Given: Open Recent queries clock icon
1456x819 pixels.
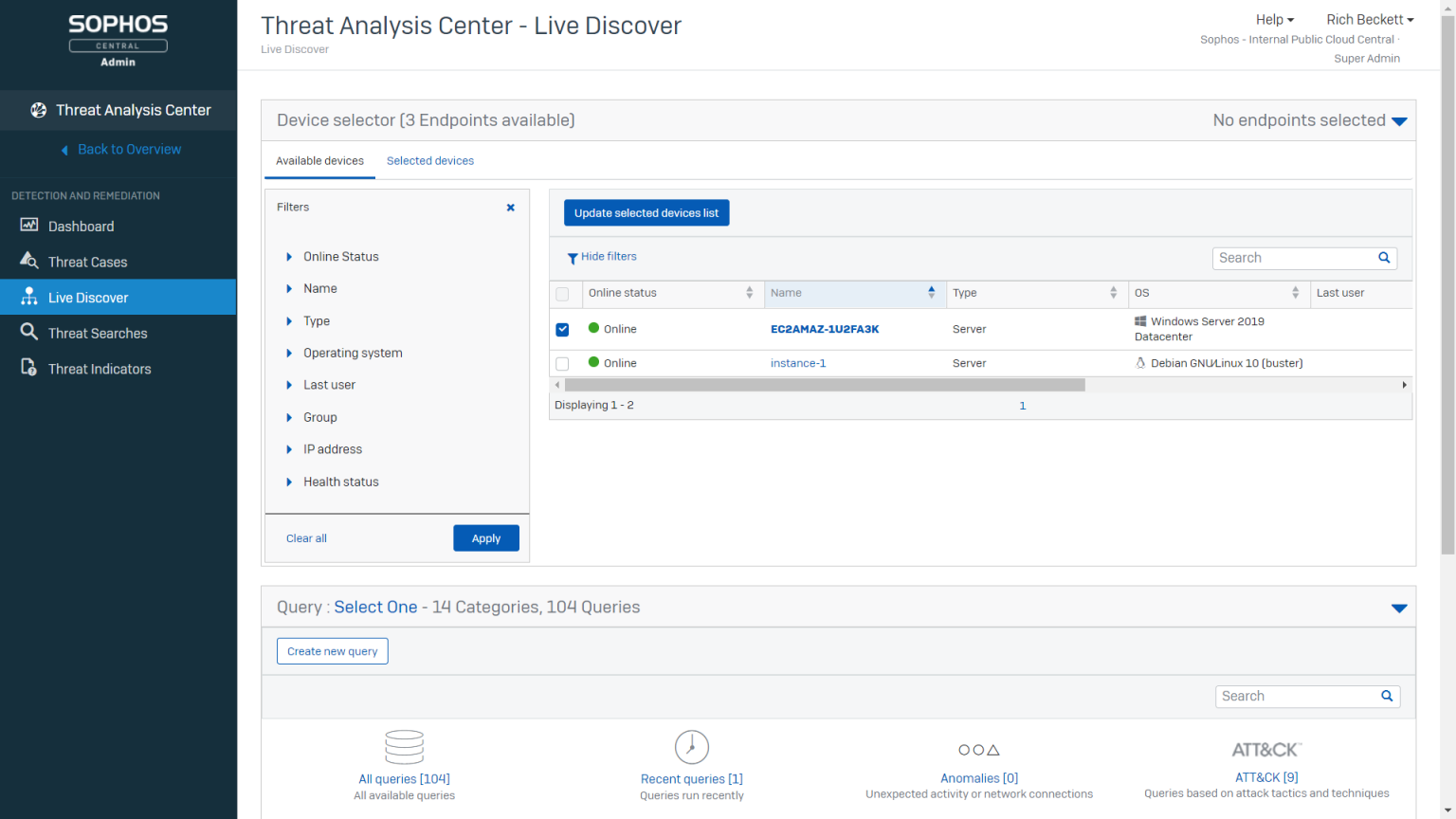Looking at the screenshot, I should click(x=691, y=746).
